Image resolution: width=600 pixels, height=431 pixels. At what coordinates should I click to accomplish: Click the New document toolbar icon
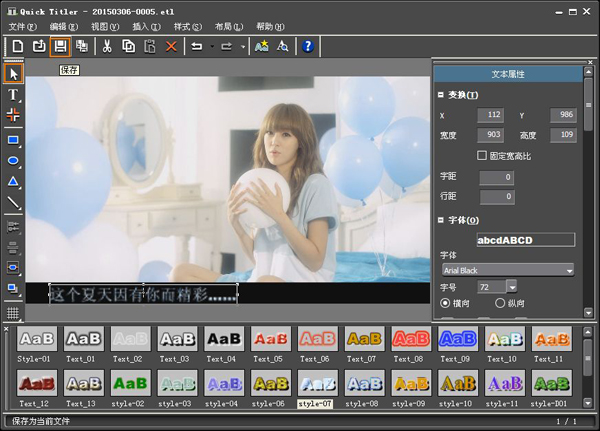pyautogui.click(x=18, y=46)
